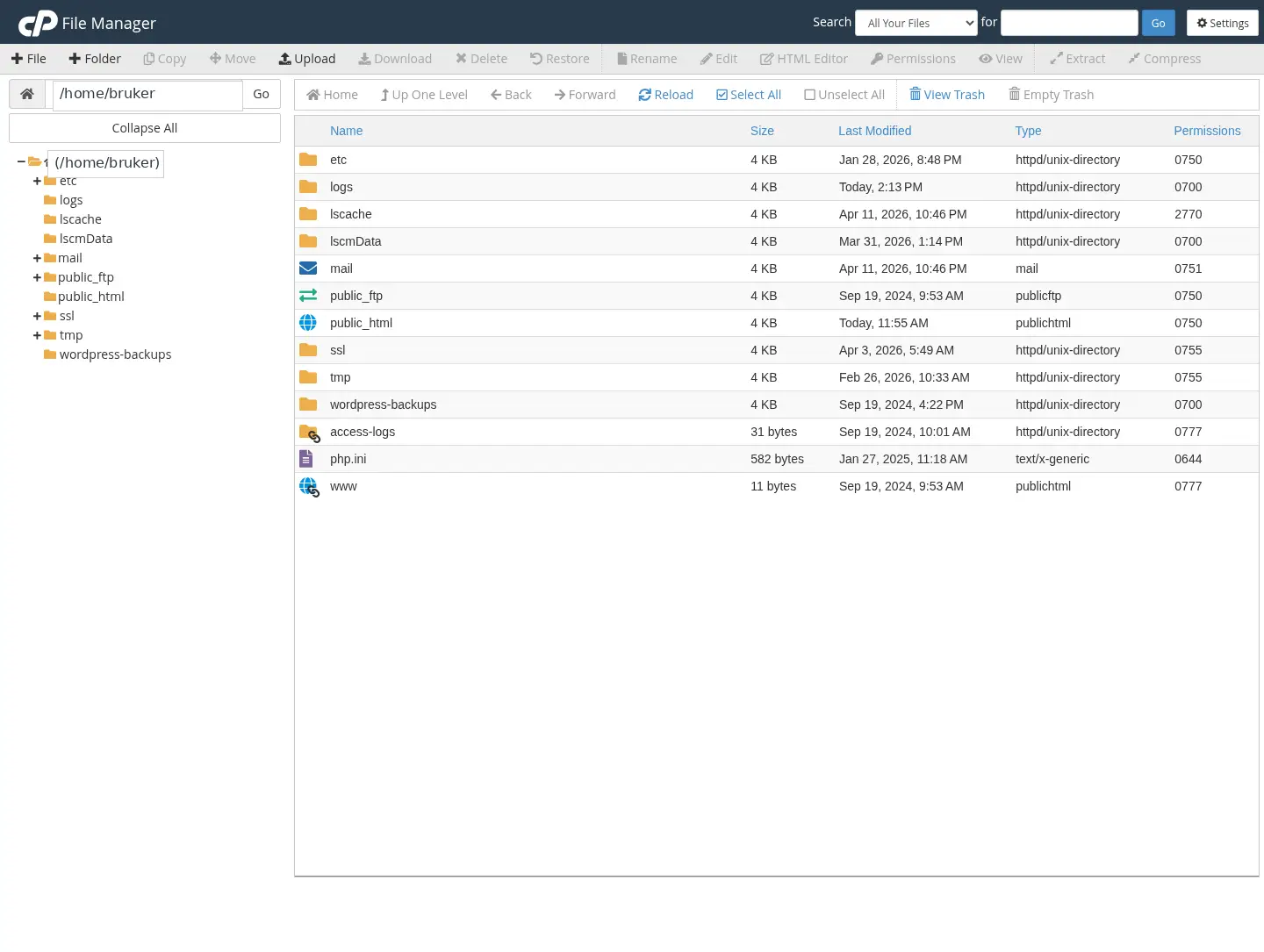Viewport: 1264px width, 952px height.
Task: Toggle View Trash
Action: pyautogui.click(x=947, y=94)
